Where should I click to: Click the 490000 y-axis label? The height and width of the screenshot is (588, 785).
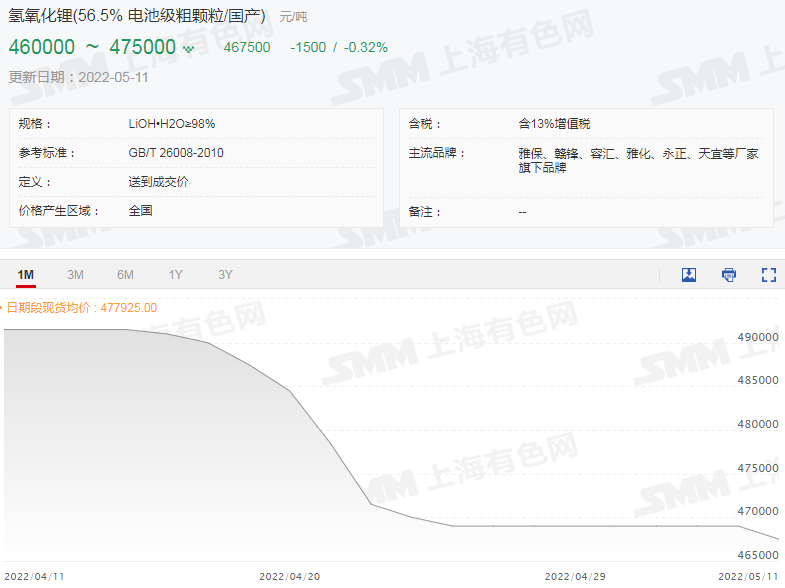(x=757, y=337)
